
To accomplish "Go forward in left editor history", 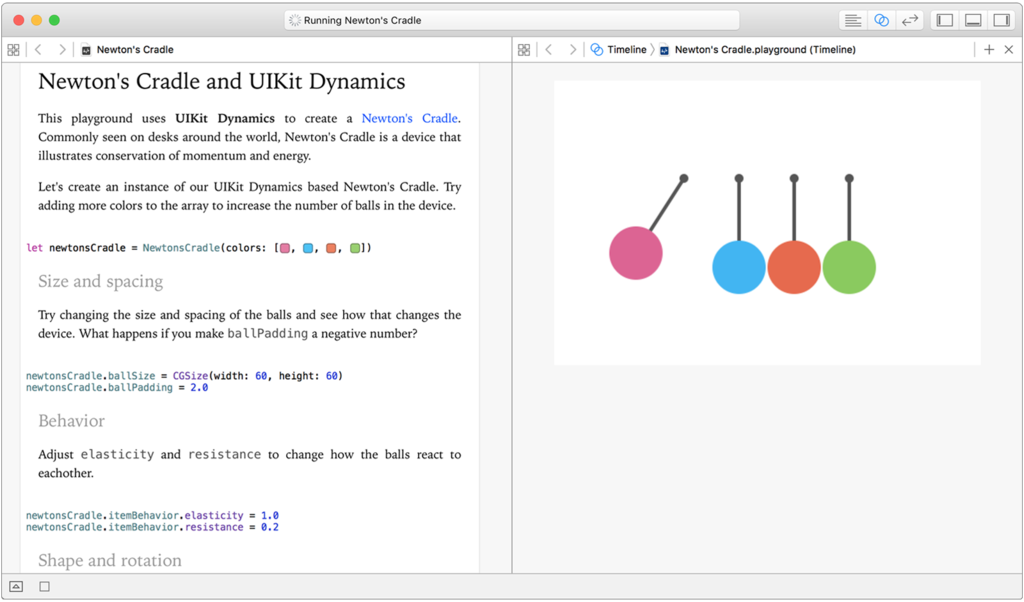I will pos(61,50).
